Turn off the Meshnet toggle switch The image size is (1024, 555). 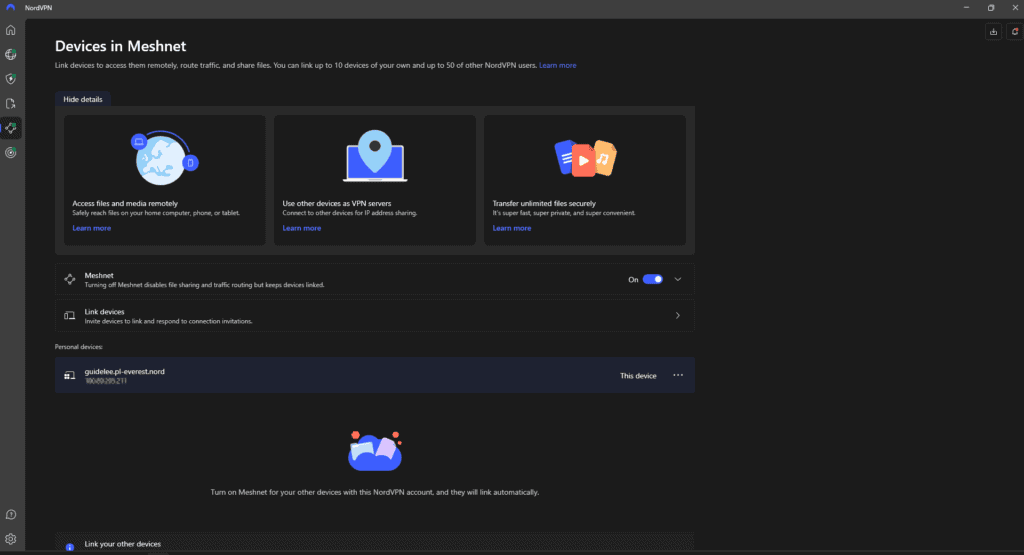tap(652, 280)
